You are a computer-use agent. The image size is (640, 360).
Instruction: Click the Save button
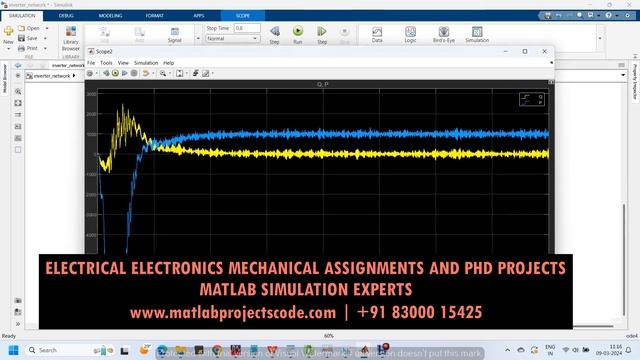coord(28,38)
